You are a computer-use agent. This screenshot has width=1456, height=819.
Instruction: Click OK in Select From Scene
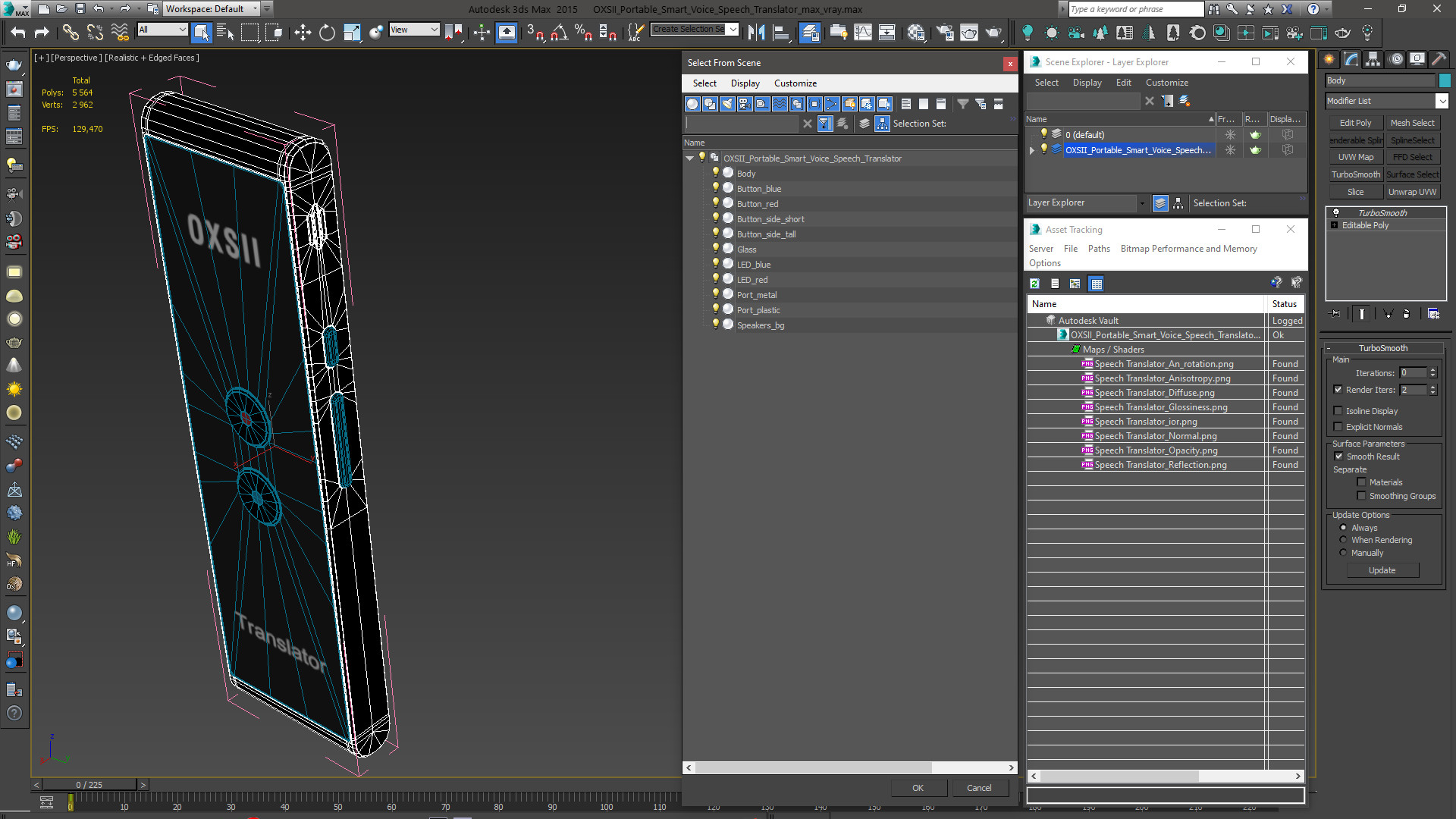918,787
